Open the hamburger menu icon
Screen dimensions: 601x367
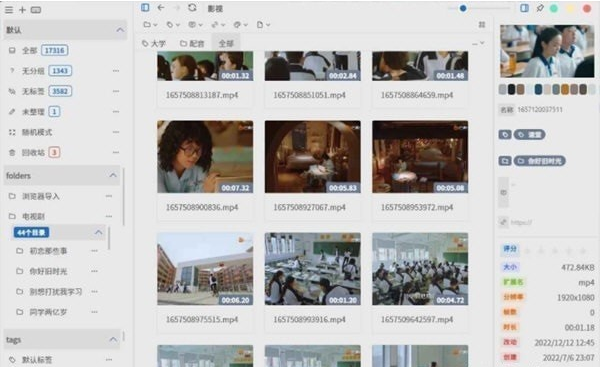pyautogui.click(x=9, y=10)
